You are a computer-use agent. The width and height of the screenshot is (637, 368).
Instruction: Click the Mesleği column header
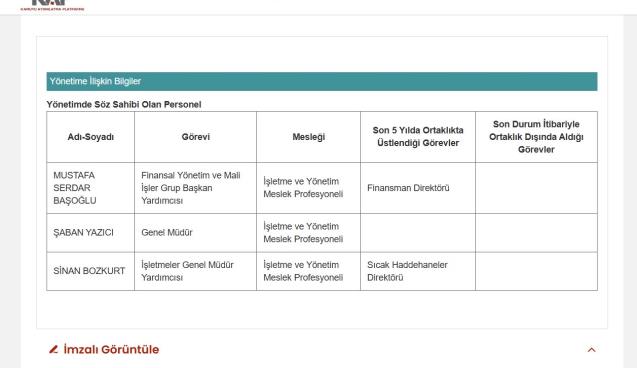[x=308, y=137]
